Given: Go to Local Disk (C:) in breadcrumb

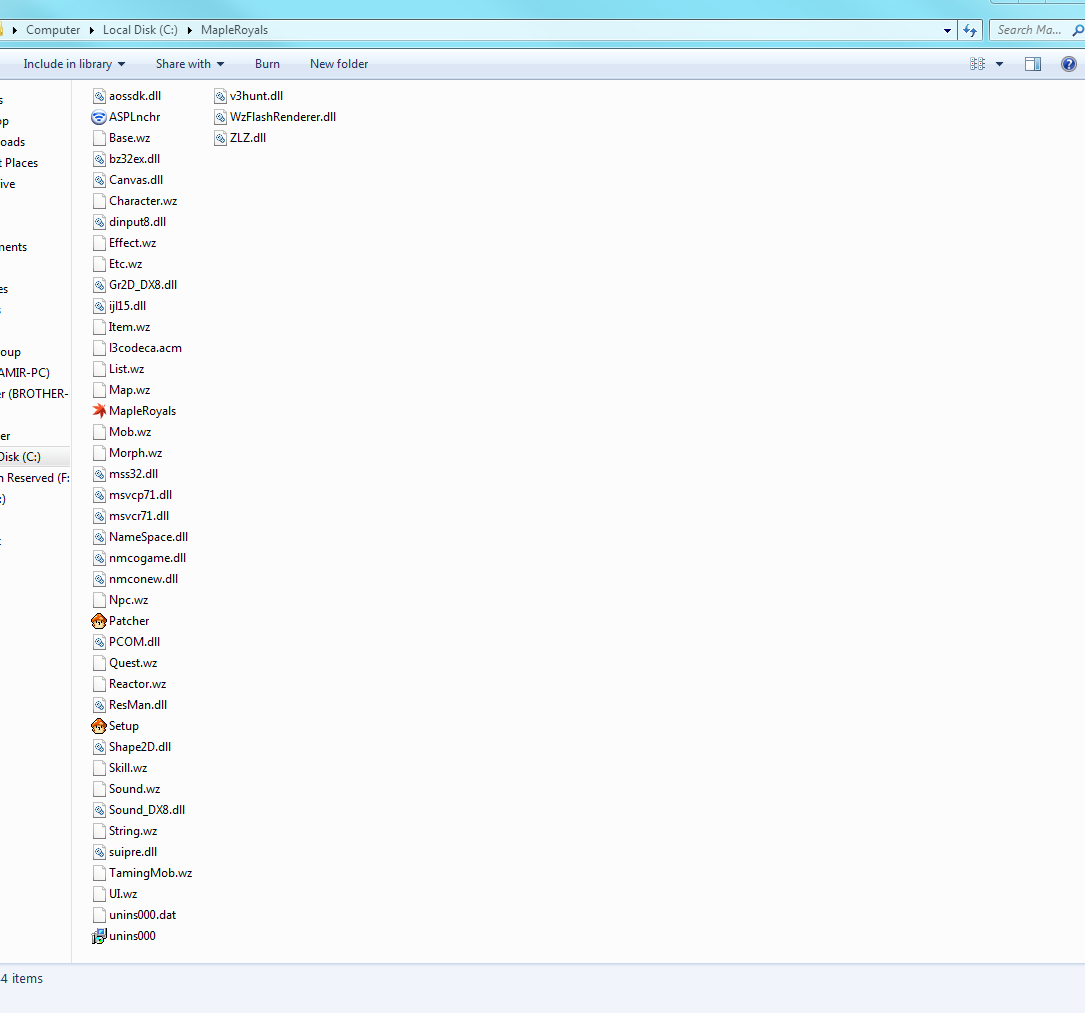Looking at the screenshot, I should [x=140, y=30].
